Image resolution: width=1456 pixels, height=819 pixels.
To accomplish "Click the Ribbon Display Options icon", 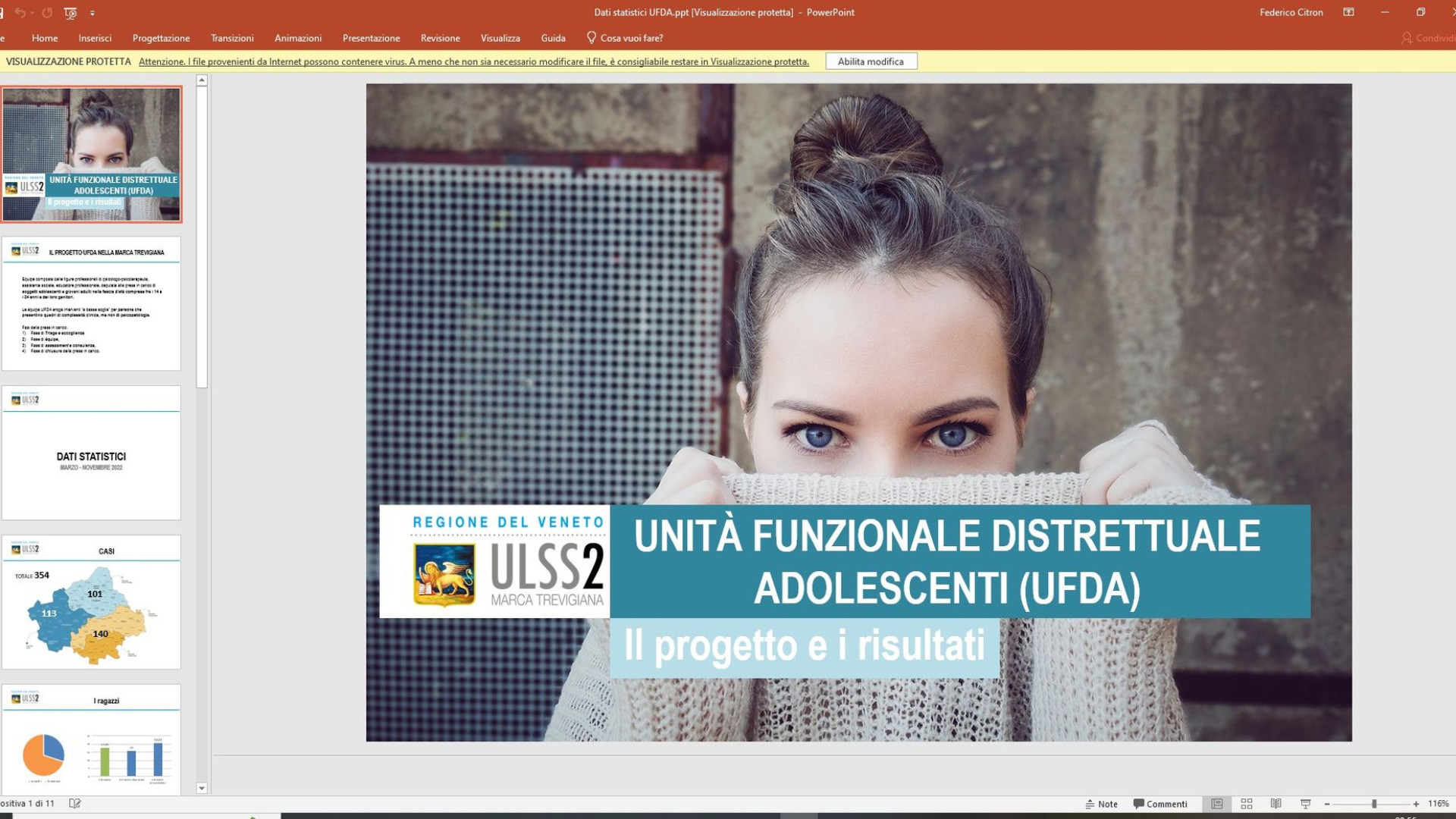I will pyautogui.click(x=1348, y=12).
